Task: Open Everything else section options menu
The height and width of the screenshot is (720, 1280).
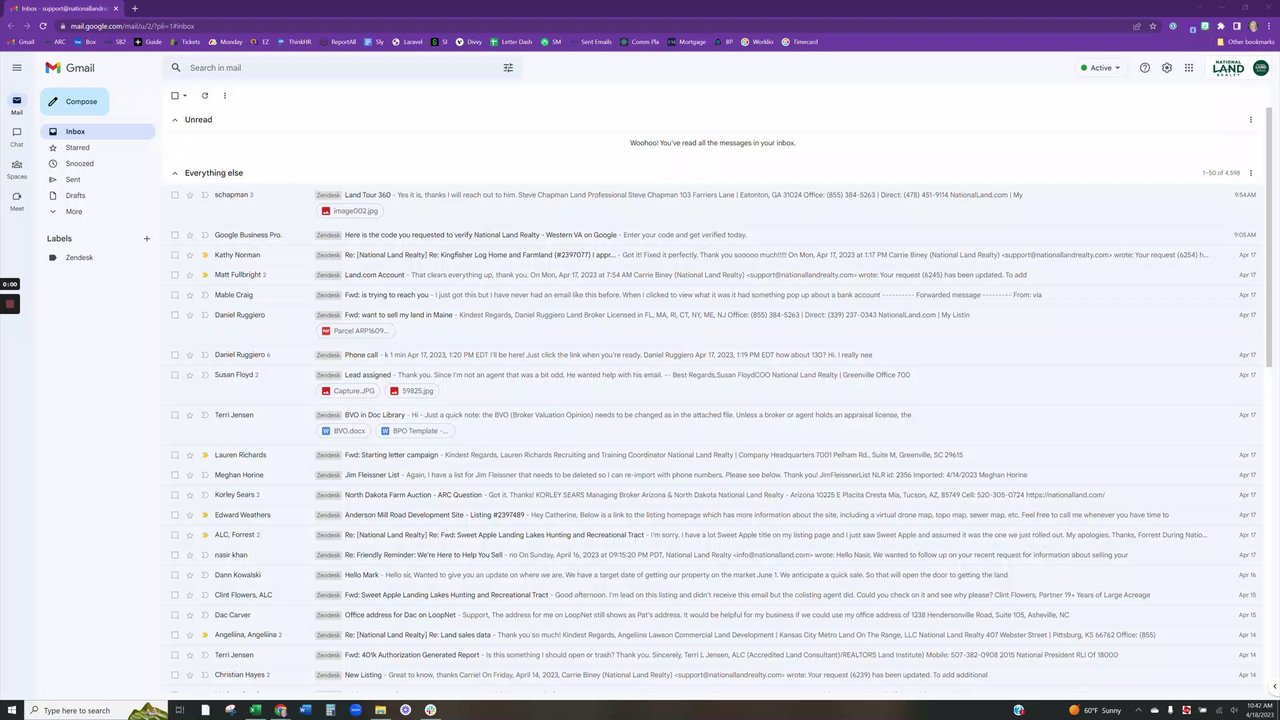Action: point(1250,173)
